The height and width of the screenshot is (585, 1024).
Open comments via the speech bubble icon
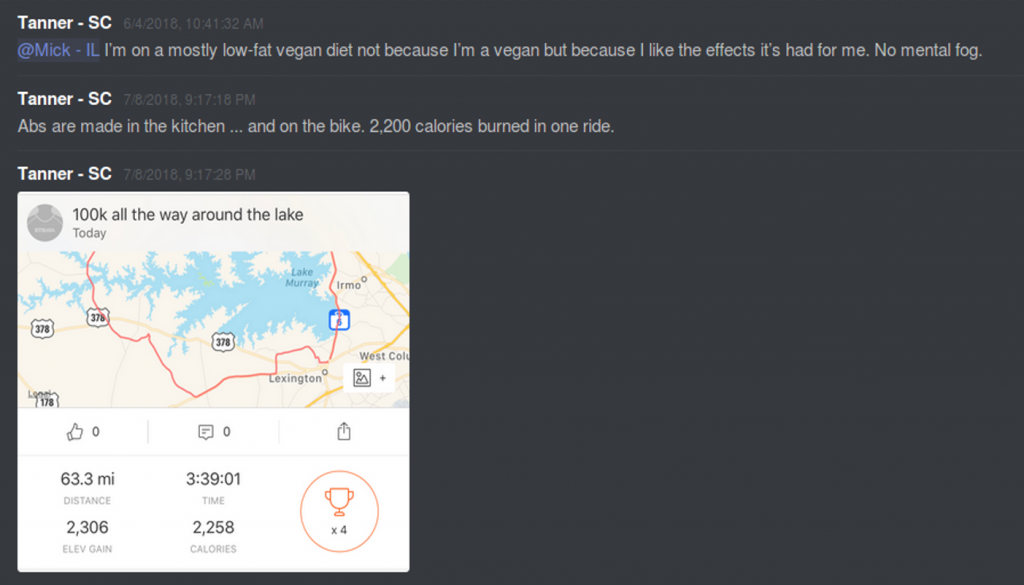206,432
